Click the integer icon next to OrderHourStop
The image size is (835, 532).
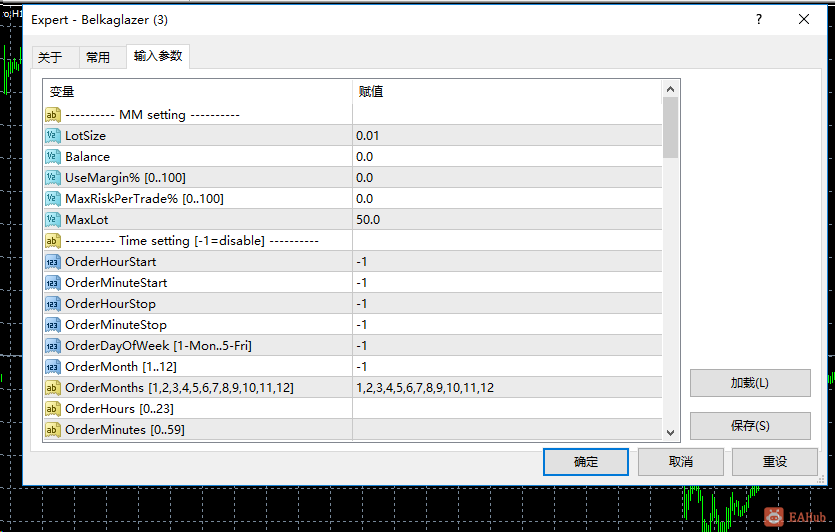pos(52,304)
